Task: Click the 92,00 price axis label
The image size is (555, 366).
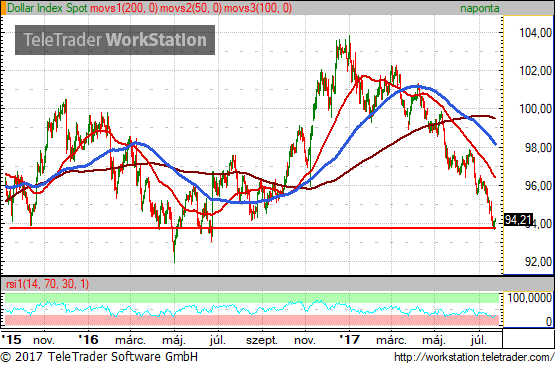Action: [538, 262]
